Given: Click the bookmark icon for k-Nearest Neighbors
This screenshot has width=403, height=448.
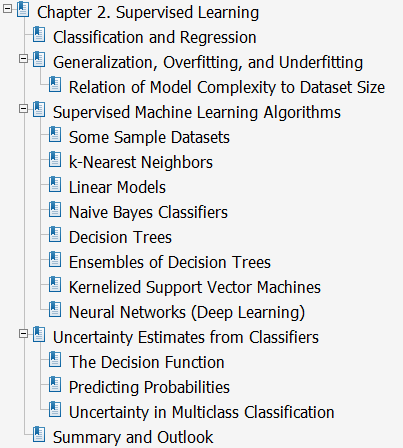Looking at the screenshot, I should coord(55,160).
